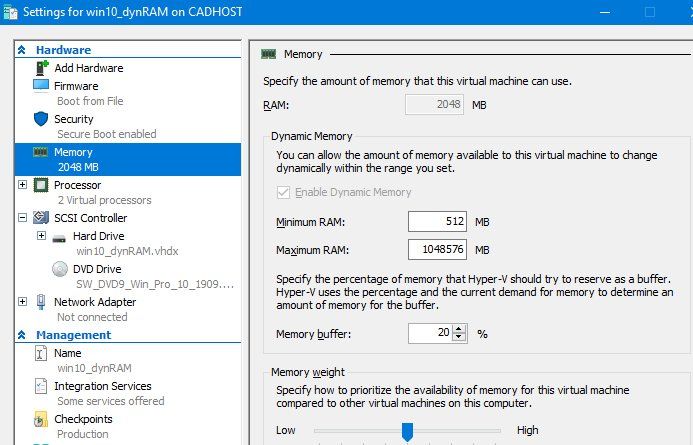Click 'Secure Boot enabled' text
The width and height of the screenshot is (693, 445).
point(107,134)
